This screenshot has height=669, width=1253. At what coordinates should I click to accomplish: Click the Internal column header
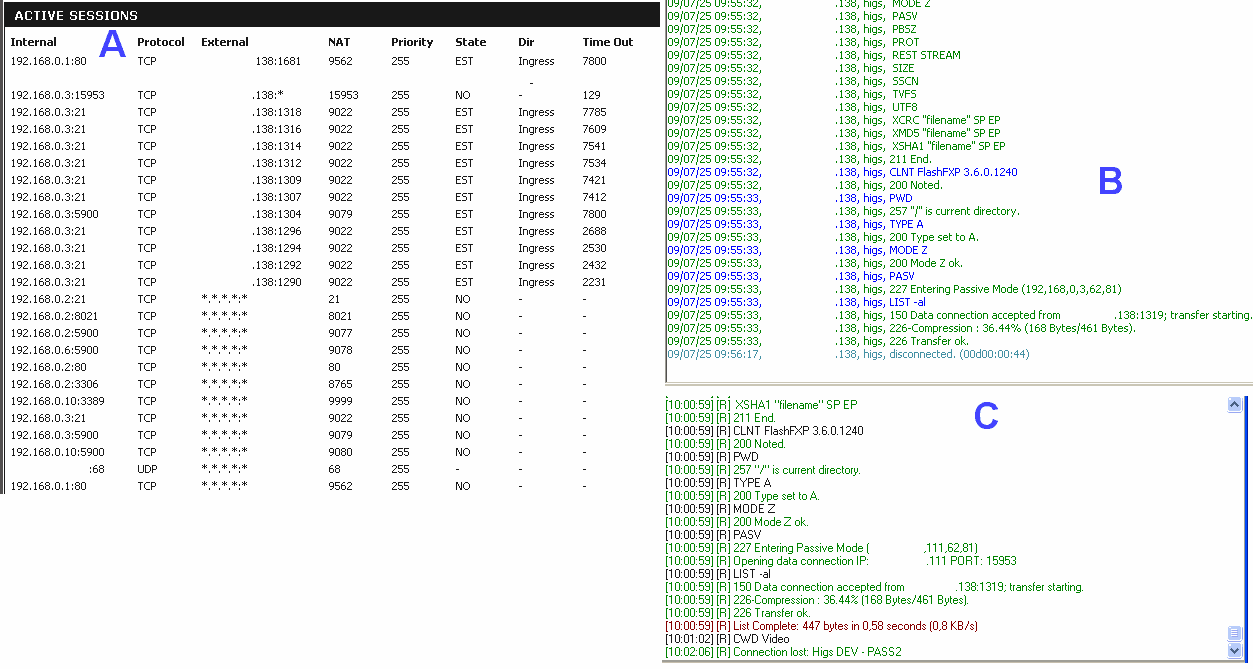coord(33,42)
